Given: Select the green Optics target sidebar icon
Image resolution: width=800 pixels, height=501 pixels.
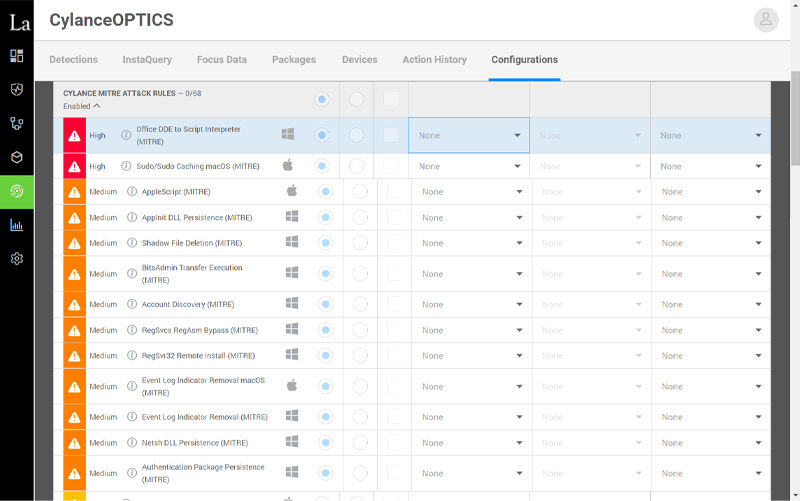Looking at the screenshot, I should click(17, 191).
